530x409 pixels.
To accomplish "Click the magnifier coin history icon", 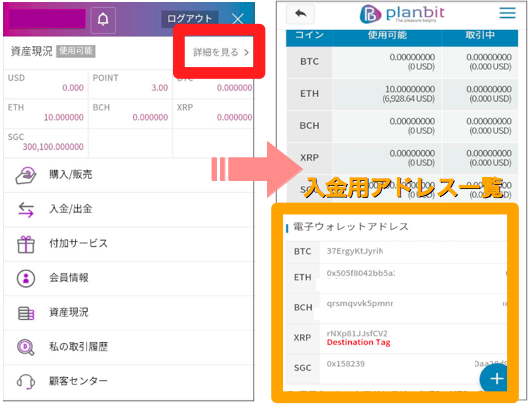I will 26,347.
